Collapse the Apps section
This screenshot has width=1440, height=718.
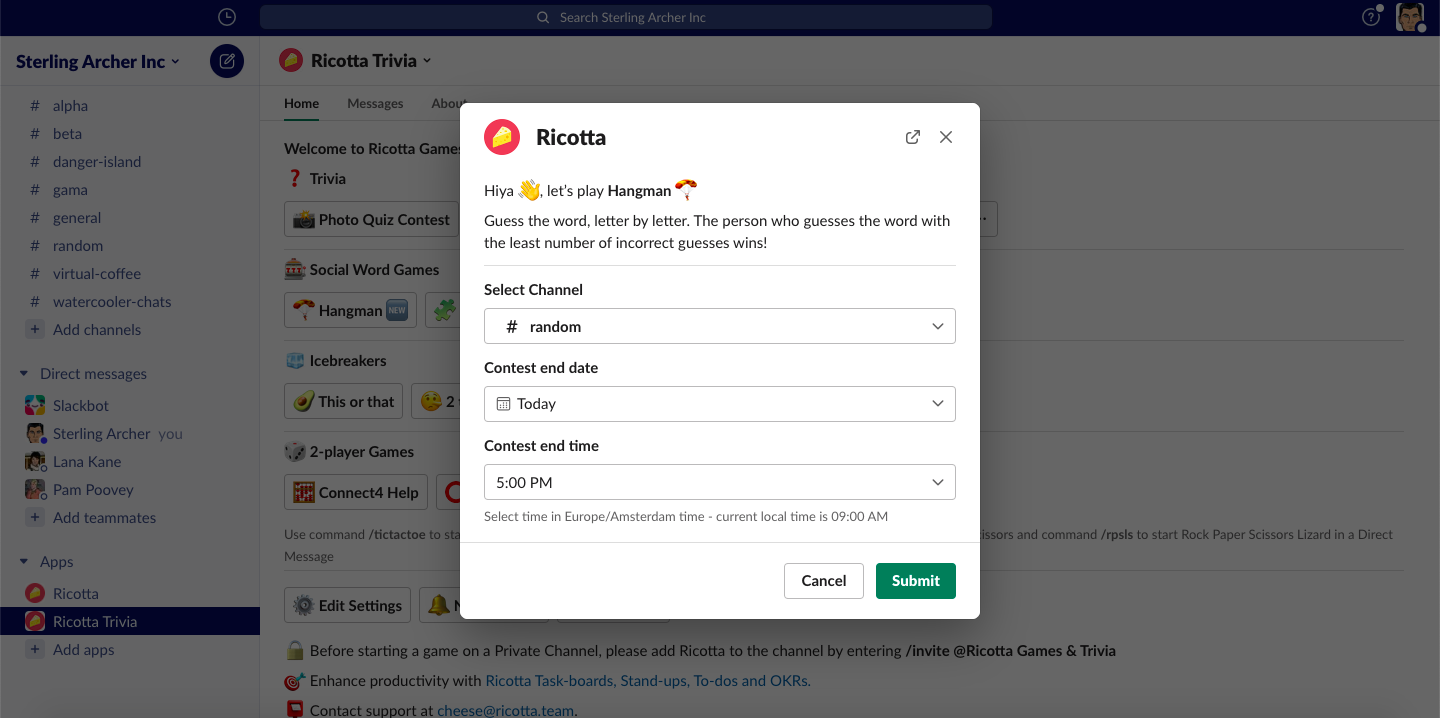(x=24, y=562)
